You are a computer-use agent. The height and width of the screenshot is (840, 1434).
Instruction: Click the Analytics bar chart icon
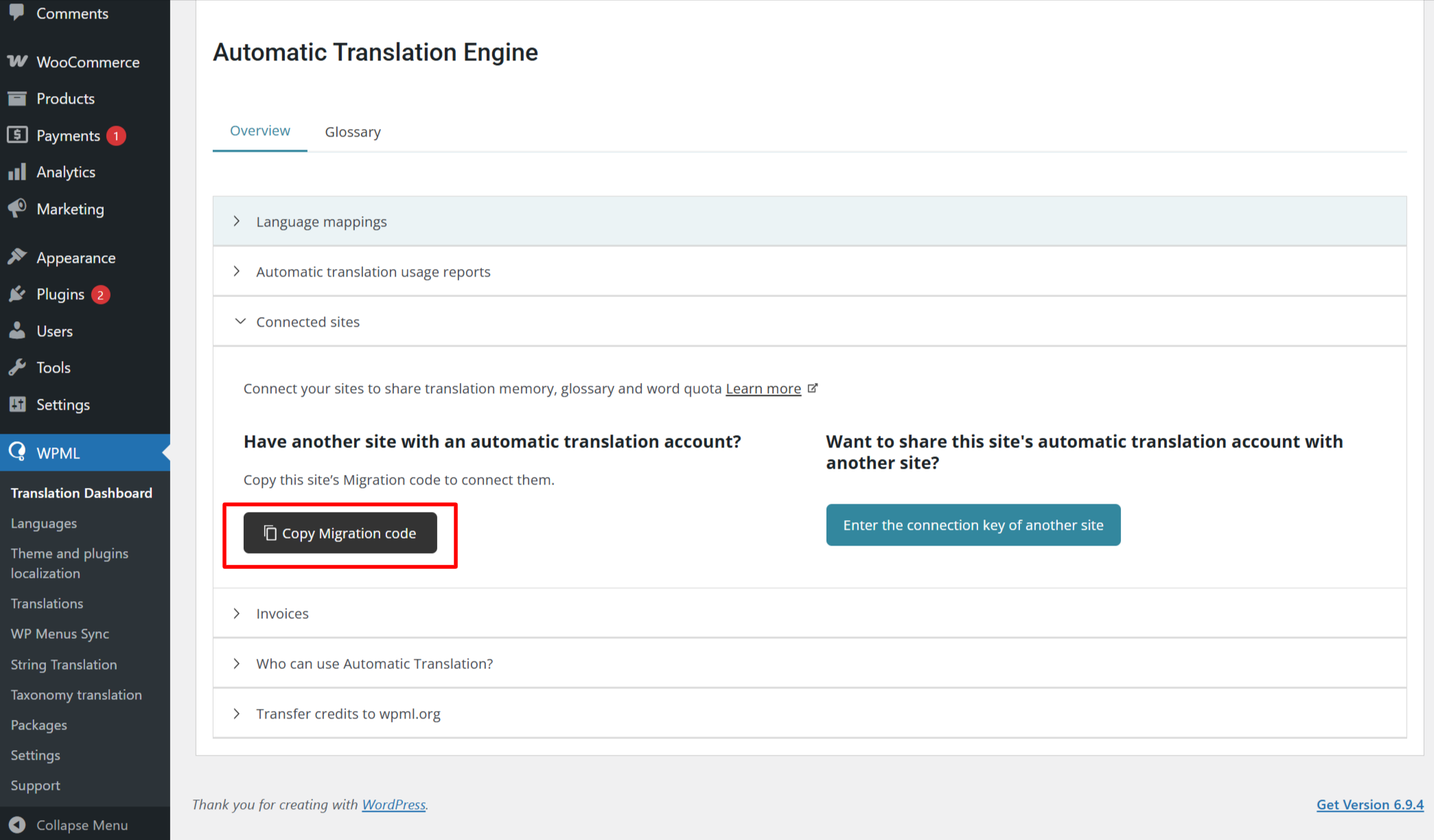[x=17, y=172]
